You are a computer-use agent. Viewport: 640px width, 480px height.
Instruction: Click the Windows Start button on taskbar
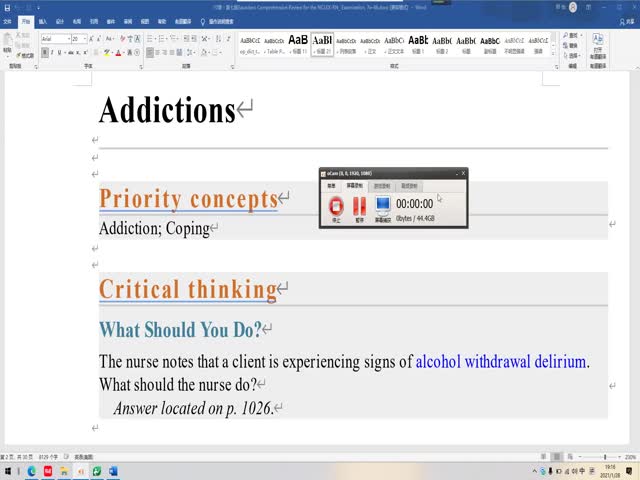[7, 470]
